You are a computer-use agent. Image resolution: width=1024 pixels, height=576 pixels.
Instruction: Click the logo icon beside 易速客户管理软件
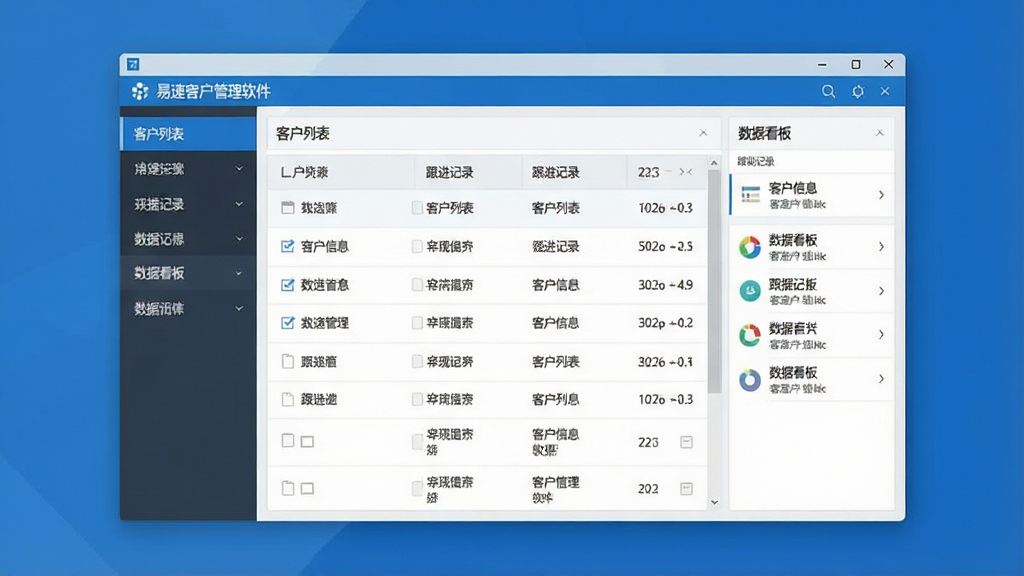(140, 91)
